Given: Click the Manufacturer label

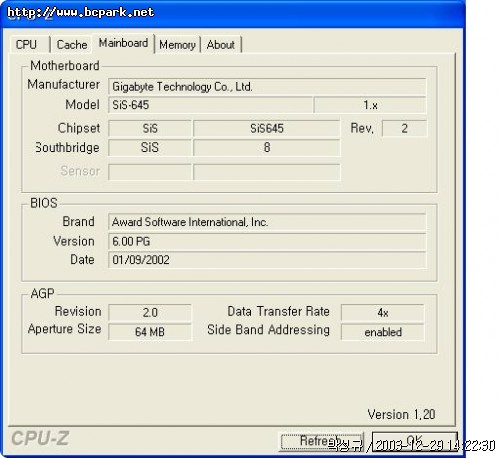Looking at the screenshot, I should click(x=63, y=85).
